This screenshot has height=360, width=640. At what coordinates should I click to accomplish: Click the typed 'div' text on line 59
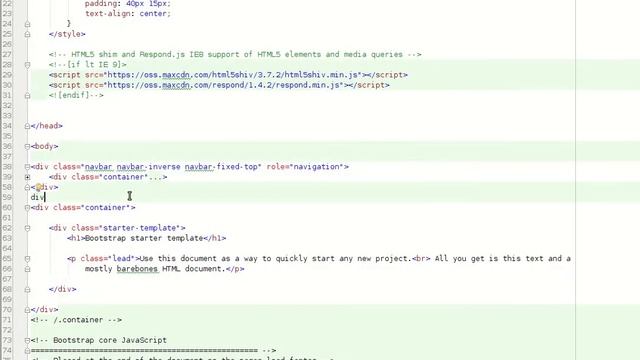click(x=37, y=197)
